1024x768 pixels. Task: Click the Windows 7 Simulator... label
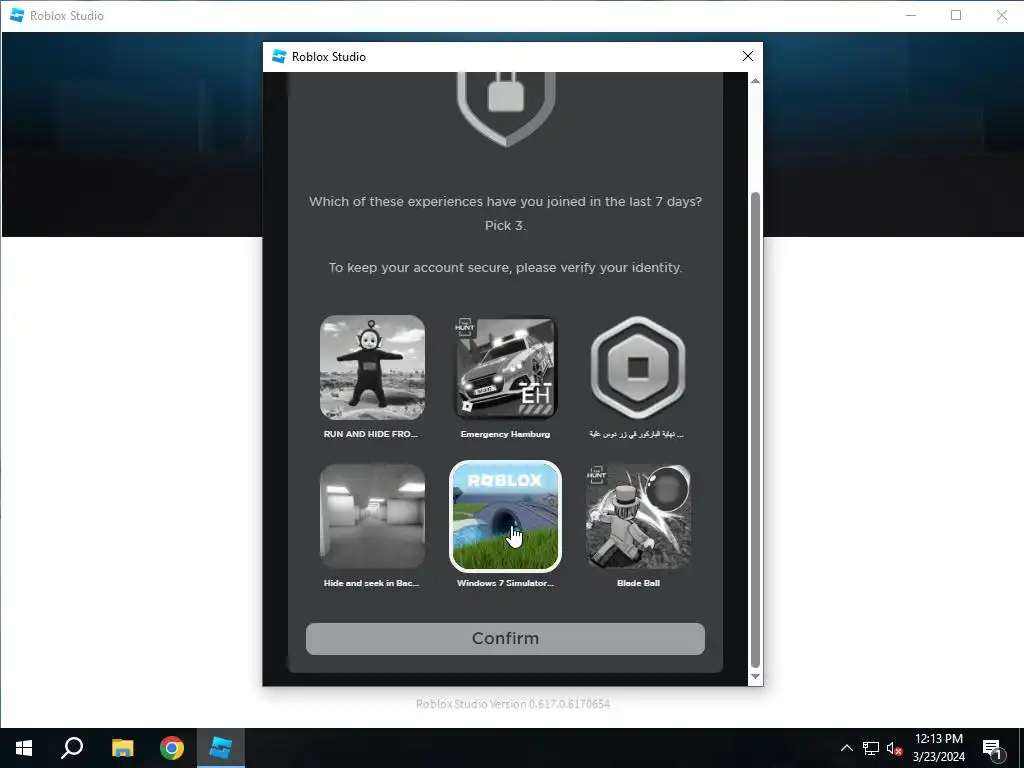click(x=505, y=583)
